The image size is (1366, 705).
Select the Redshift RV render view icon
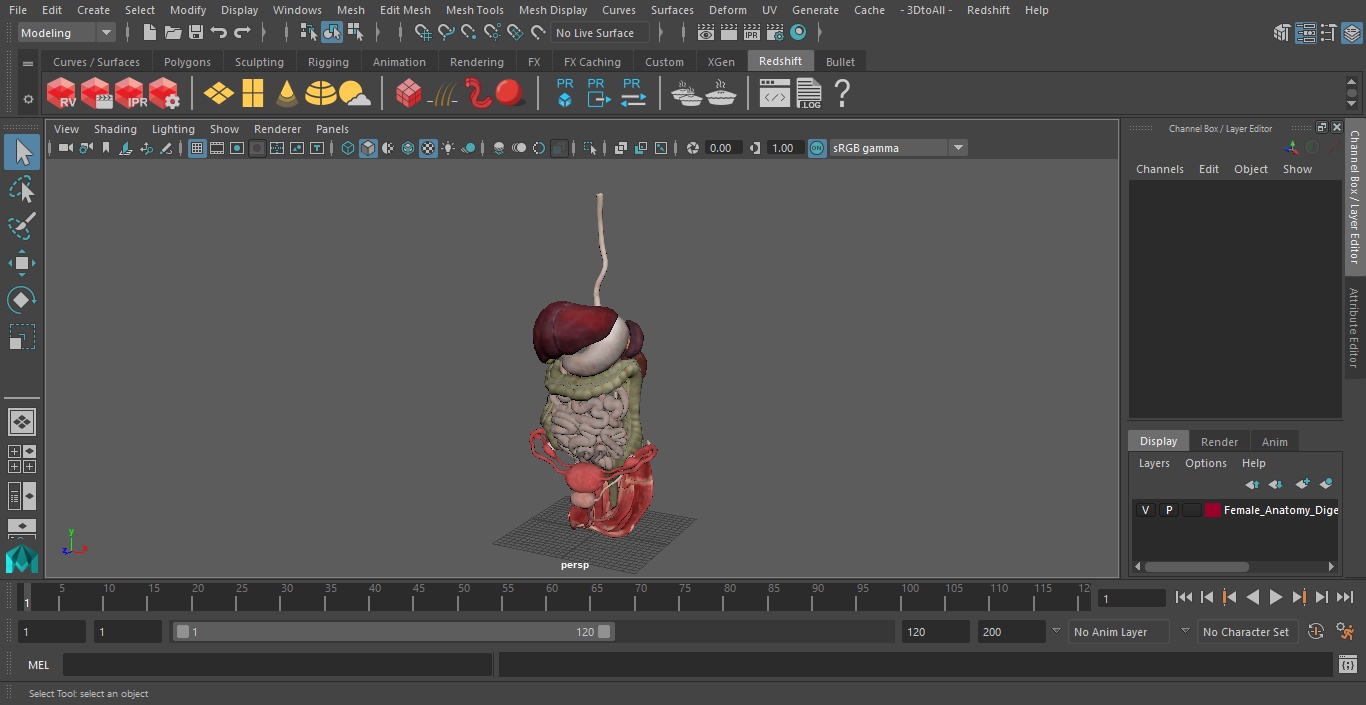62,94
